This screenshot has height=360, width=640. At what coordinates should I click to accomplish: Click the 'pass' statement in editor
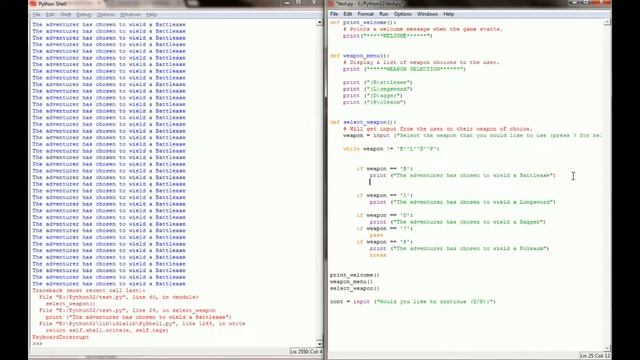coord(376,235)
